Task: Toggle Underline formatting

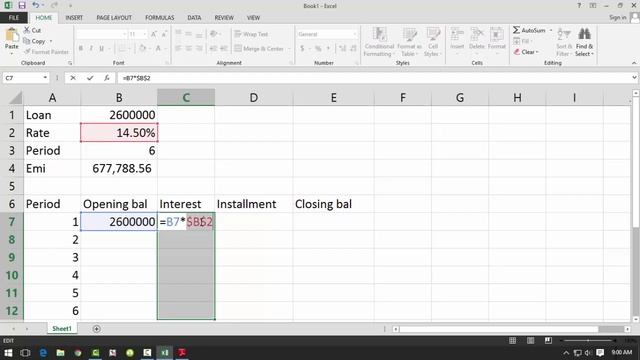Action: pos(102,49)
